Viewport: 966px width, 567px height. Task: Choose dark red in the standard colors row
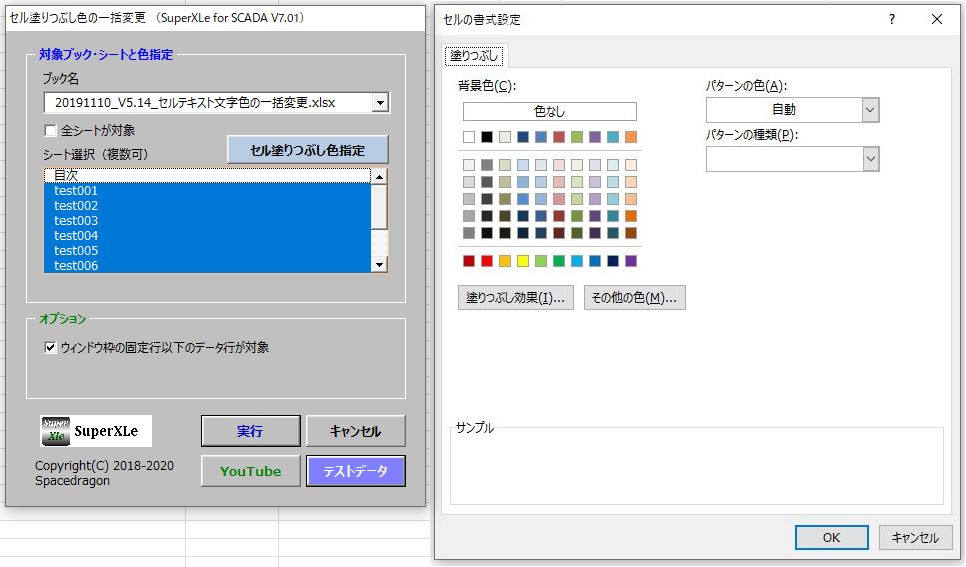[469, 261]
